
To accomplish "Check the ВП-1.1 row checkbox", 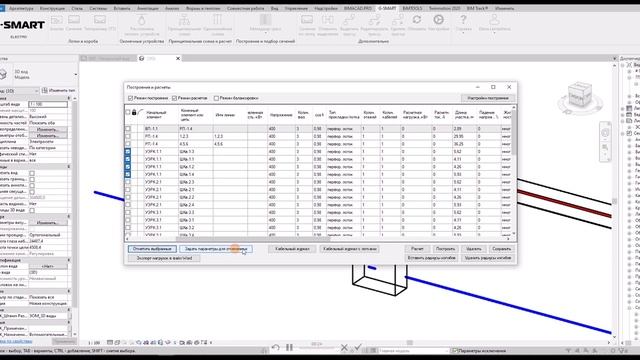I will tap(128, 129).
